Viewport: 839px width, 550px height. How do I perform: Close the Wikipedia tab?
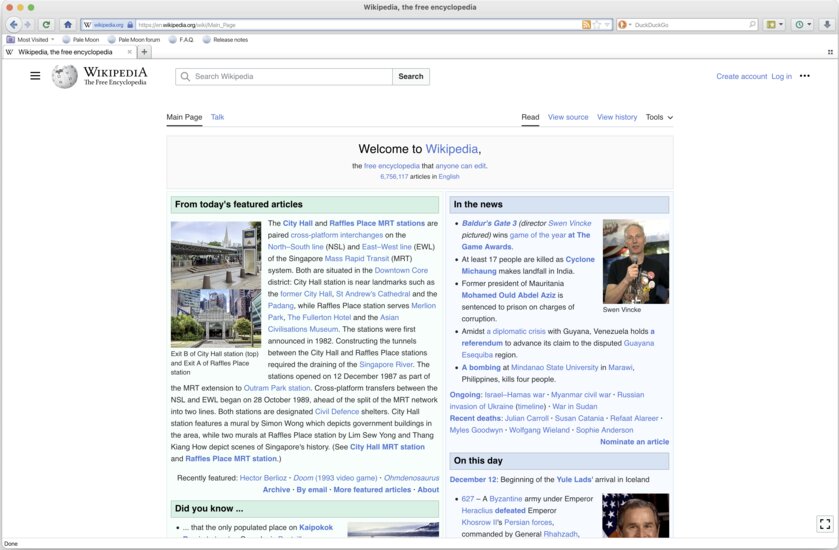(129, 52)
